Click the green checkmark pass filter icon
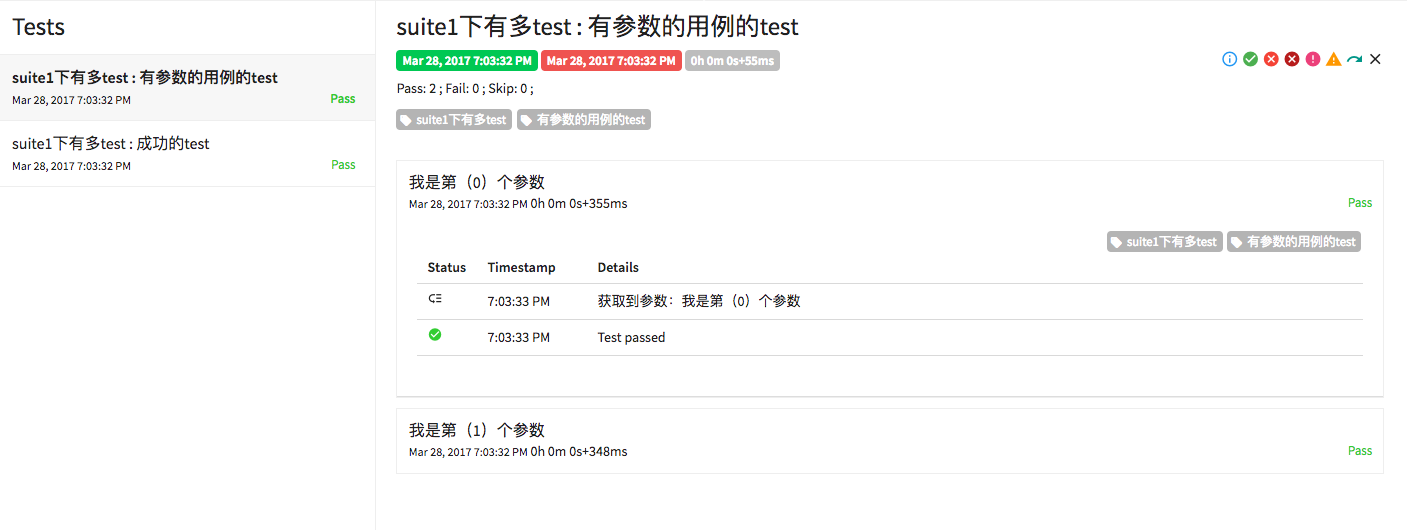The image size is (1407, 530). [x=1250, y=60]
